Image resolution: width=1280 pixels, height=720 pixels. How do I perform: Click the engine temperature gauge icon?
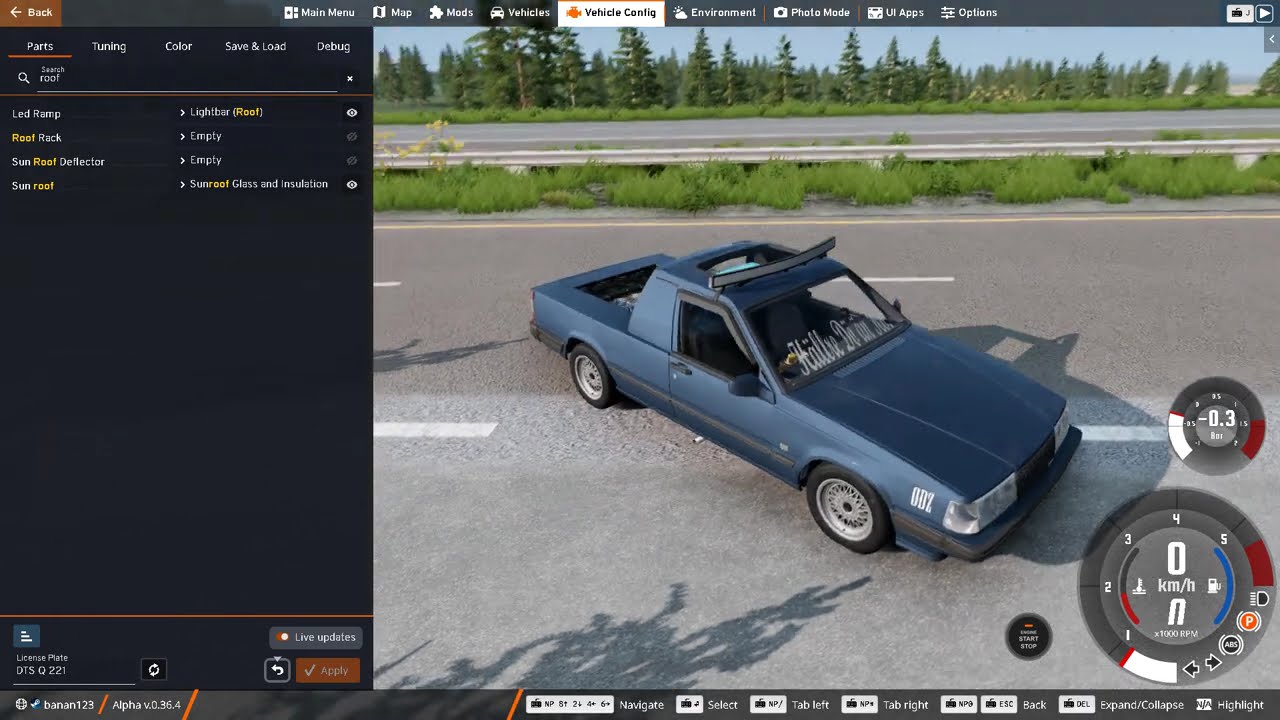click(1138, 586)
